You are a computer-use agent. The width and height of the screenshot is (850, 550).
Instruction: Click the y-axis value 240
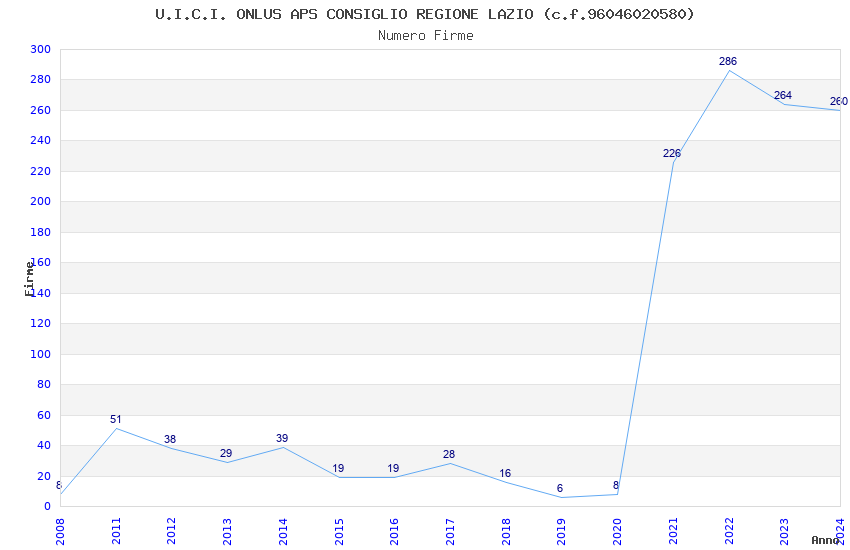point(41,140)
